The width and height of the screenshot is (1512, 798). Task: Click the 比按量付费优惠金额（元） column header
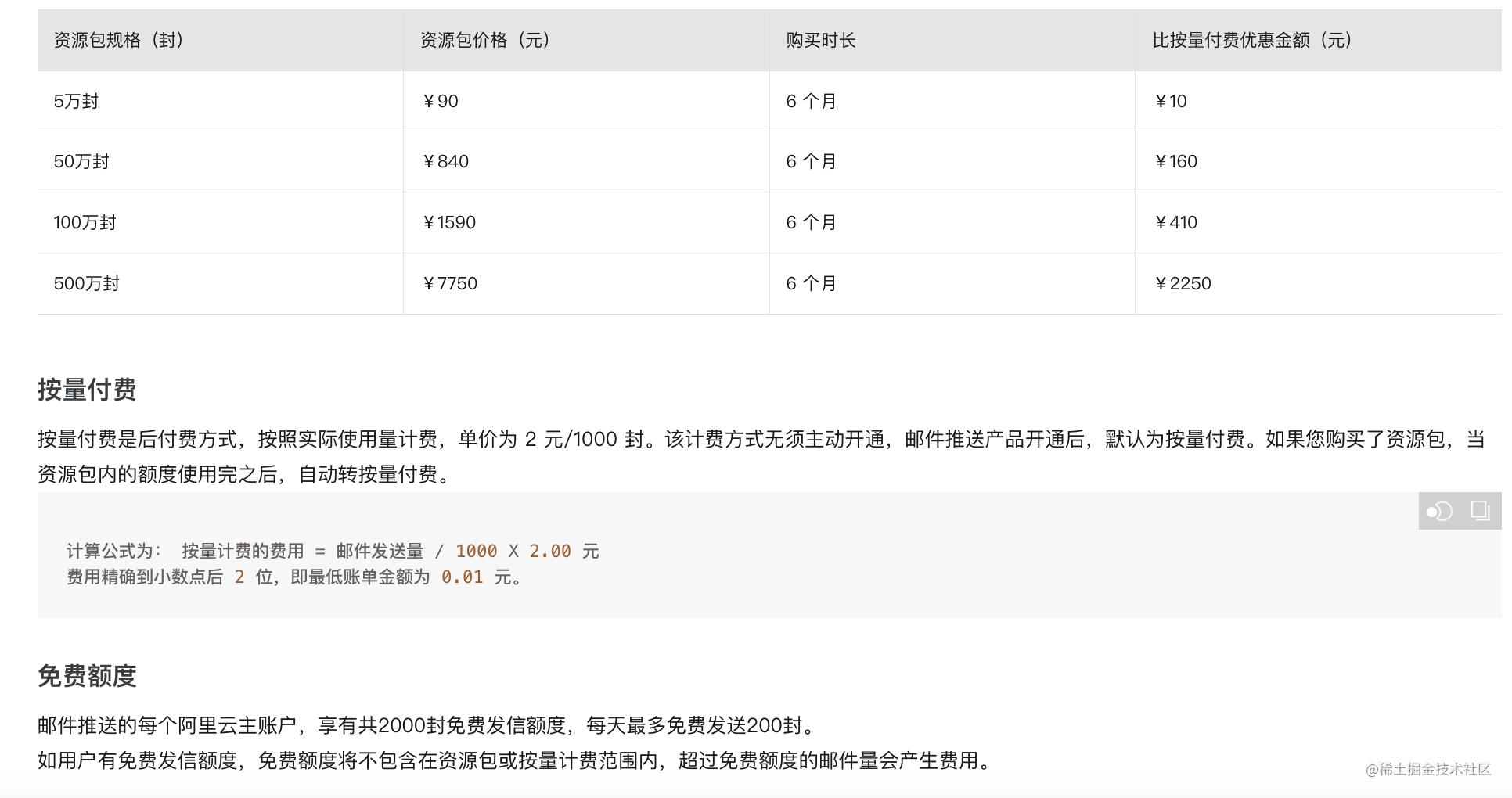[x=1252, y=40]
